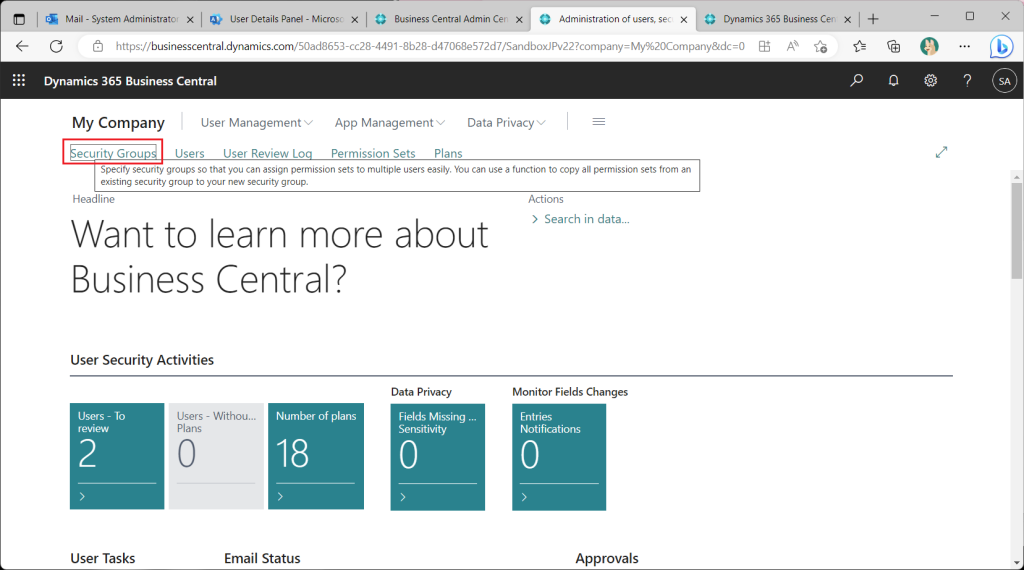Open browser settings and more ellipsis
Image resolution: width=1024 pixels, height=570 pixels.
pyautogui.click(x=965, y=46)
